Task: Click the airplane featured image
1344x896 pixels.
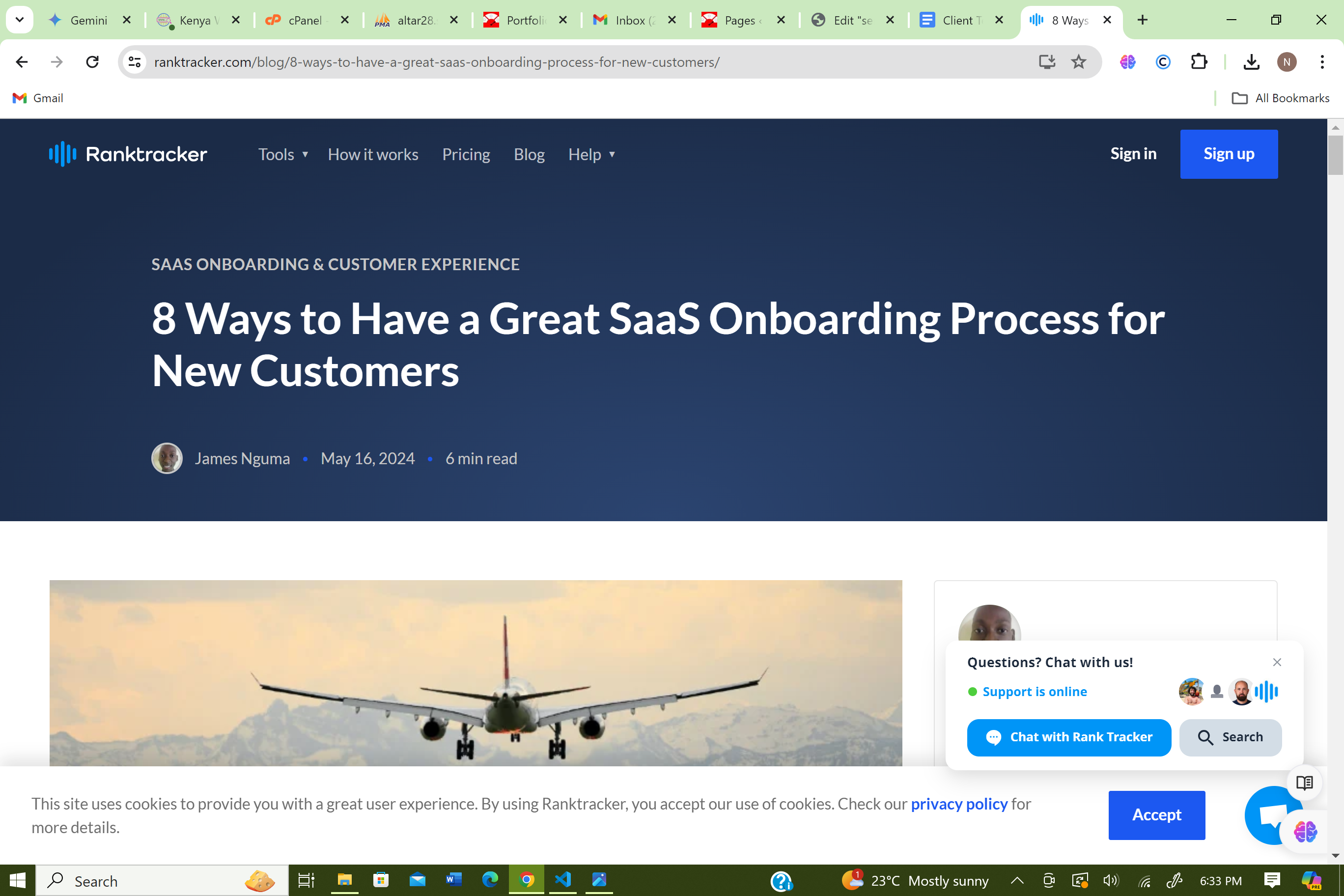Action: [476, 673]
